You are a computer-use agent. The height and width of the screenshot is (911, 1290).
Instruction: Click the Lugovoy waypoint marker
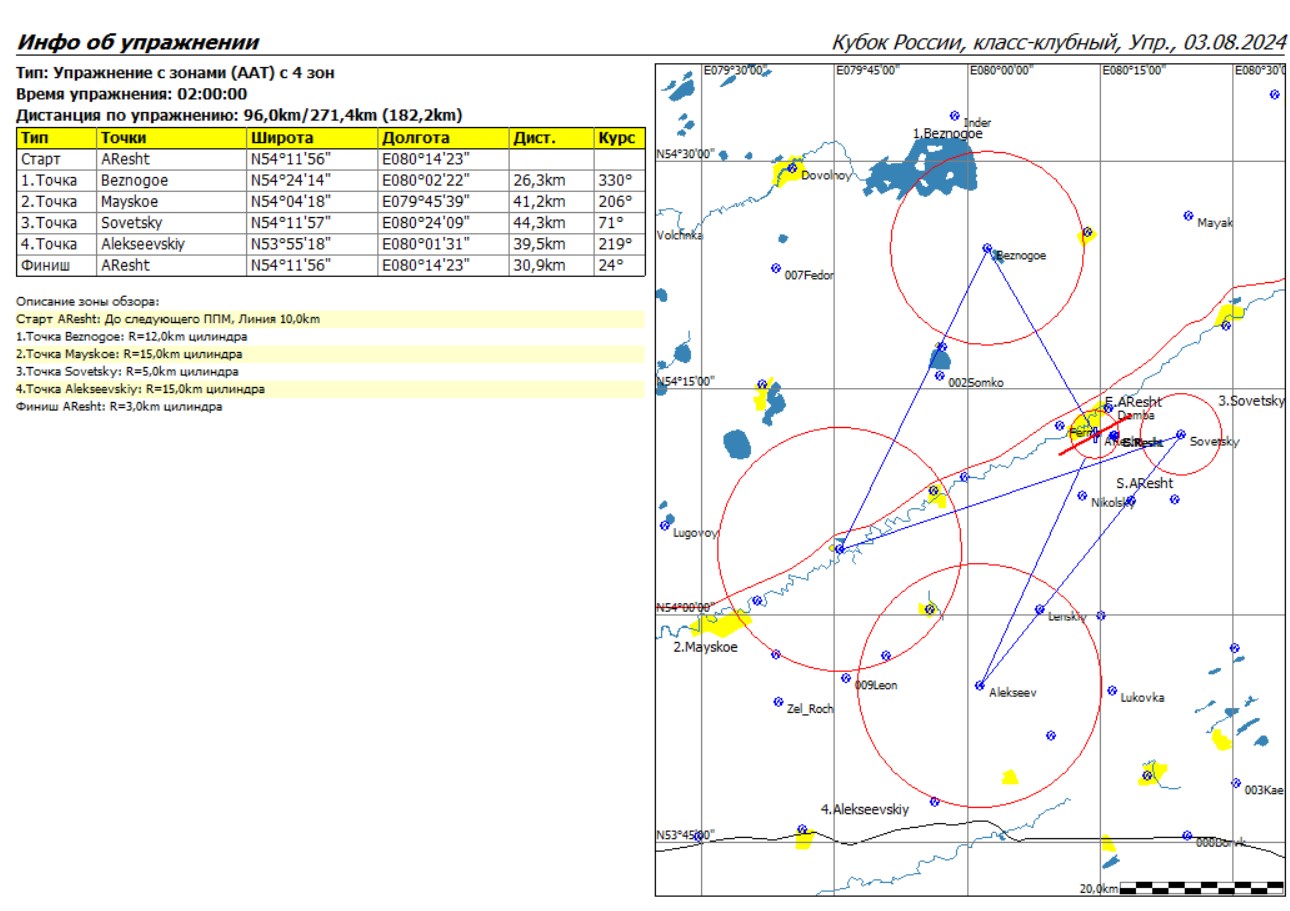[x=664, y=525]
